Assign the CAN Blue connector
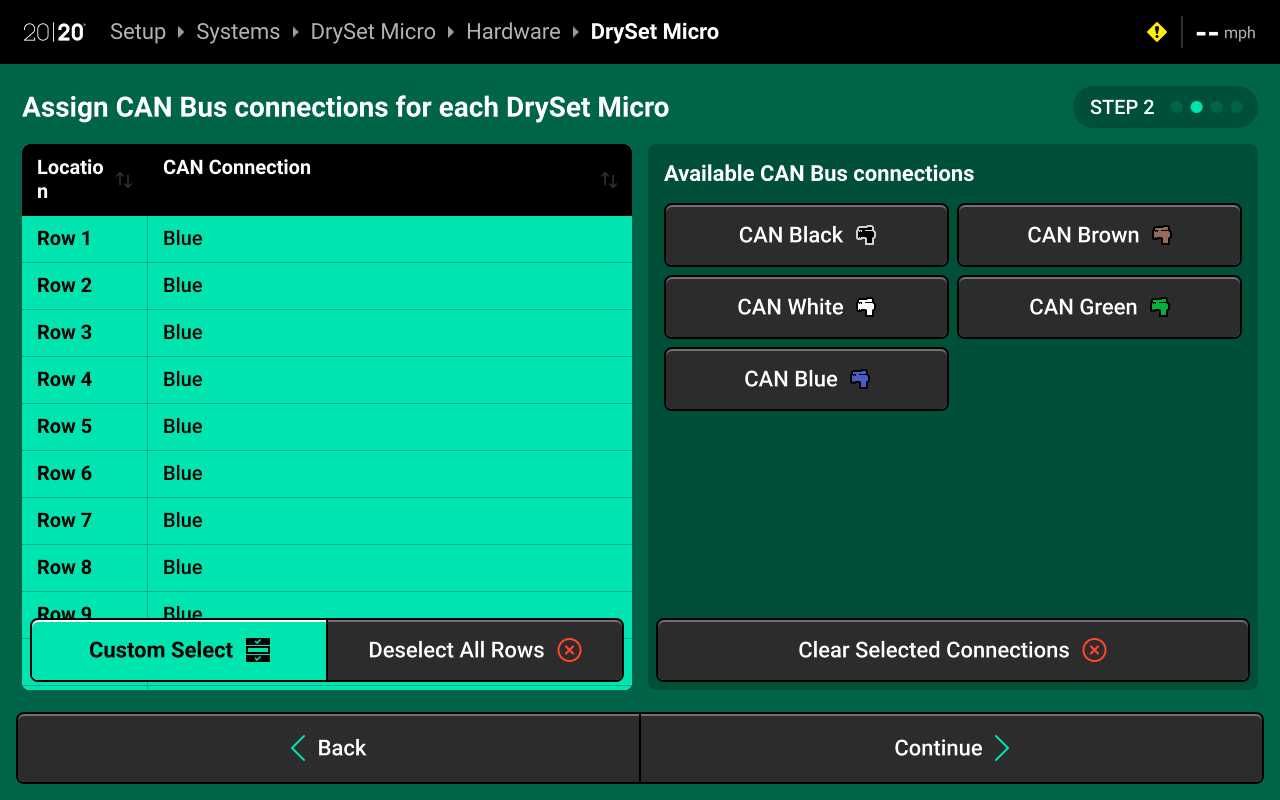 [x=806, y=380]
